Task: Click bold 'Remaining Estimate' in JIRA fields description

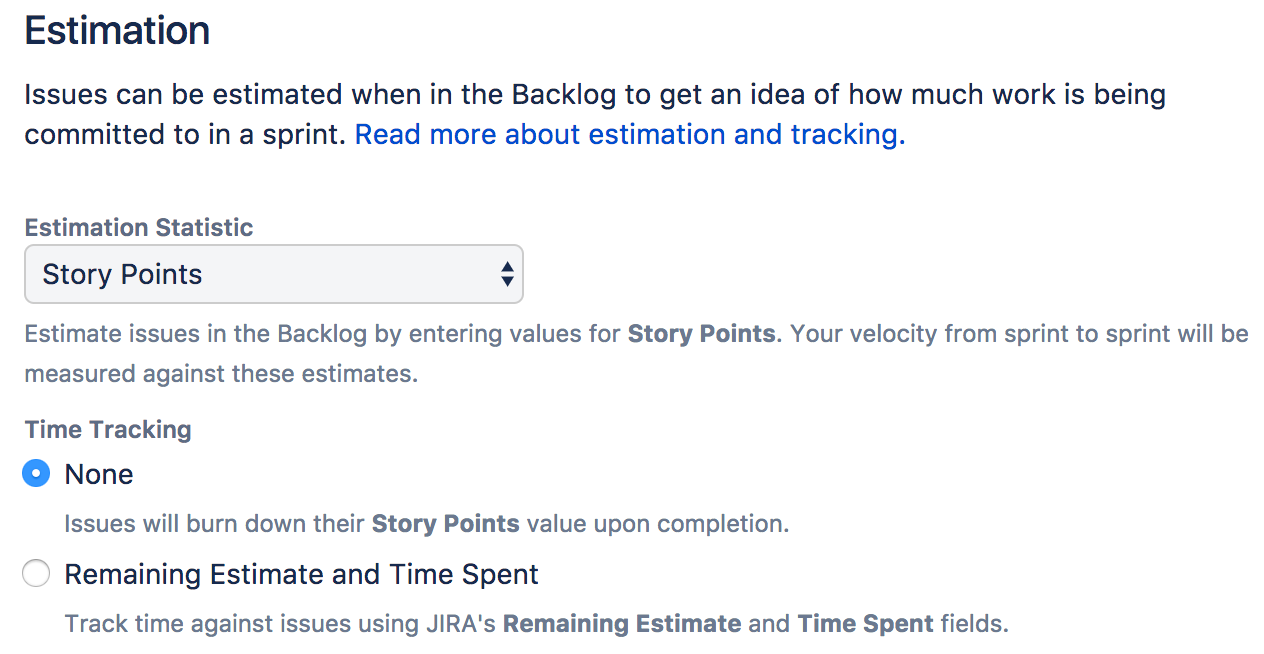Action: point(622,624)
